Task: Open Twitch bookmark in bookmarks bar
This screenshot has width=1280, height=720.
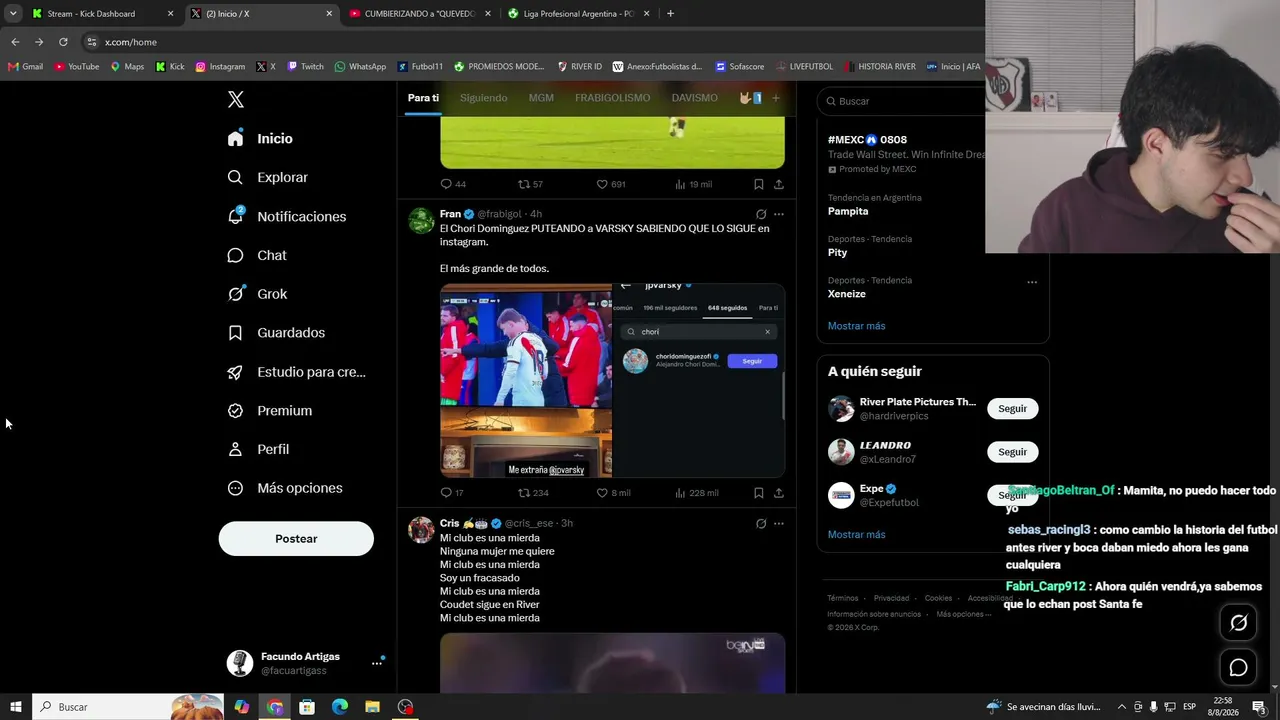Action: (x=305, y=67)
